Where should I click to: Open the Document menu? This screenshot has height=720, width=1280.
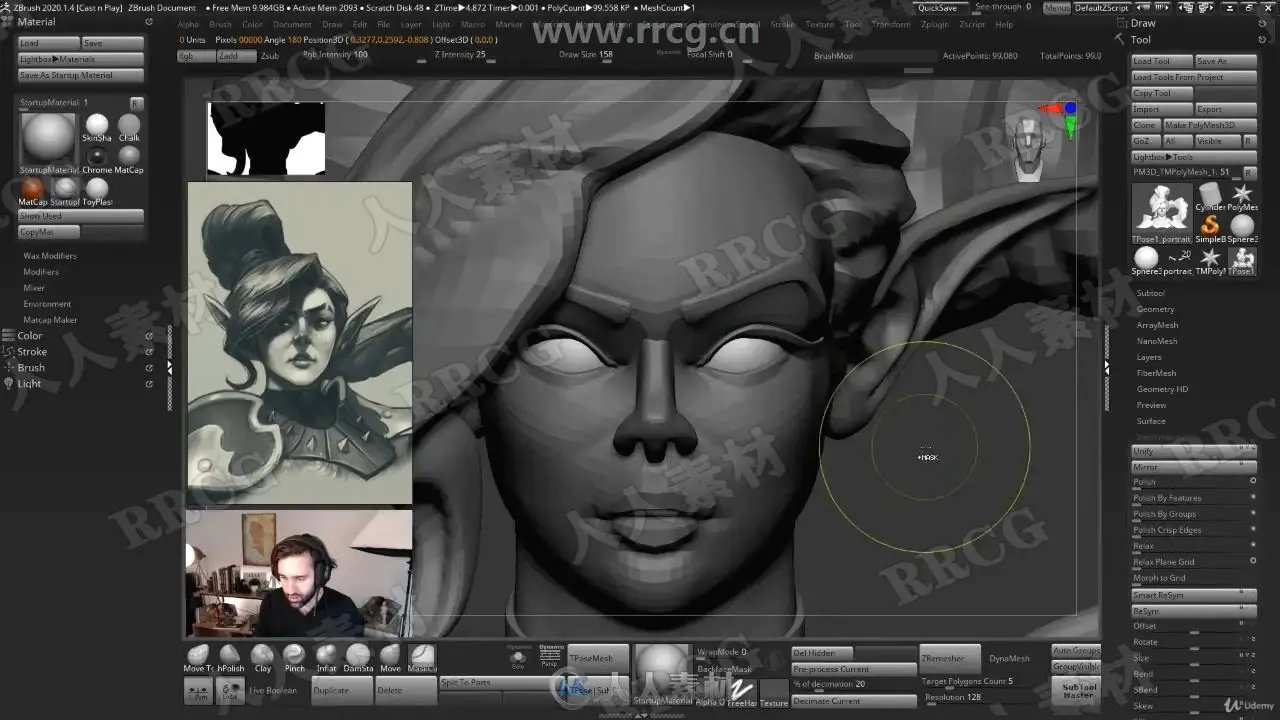click(292, 24)
